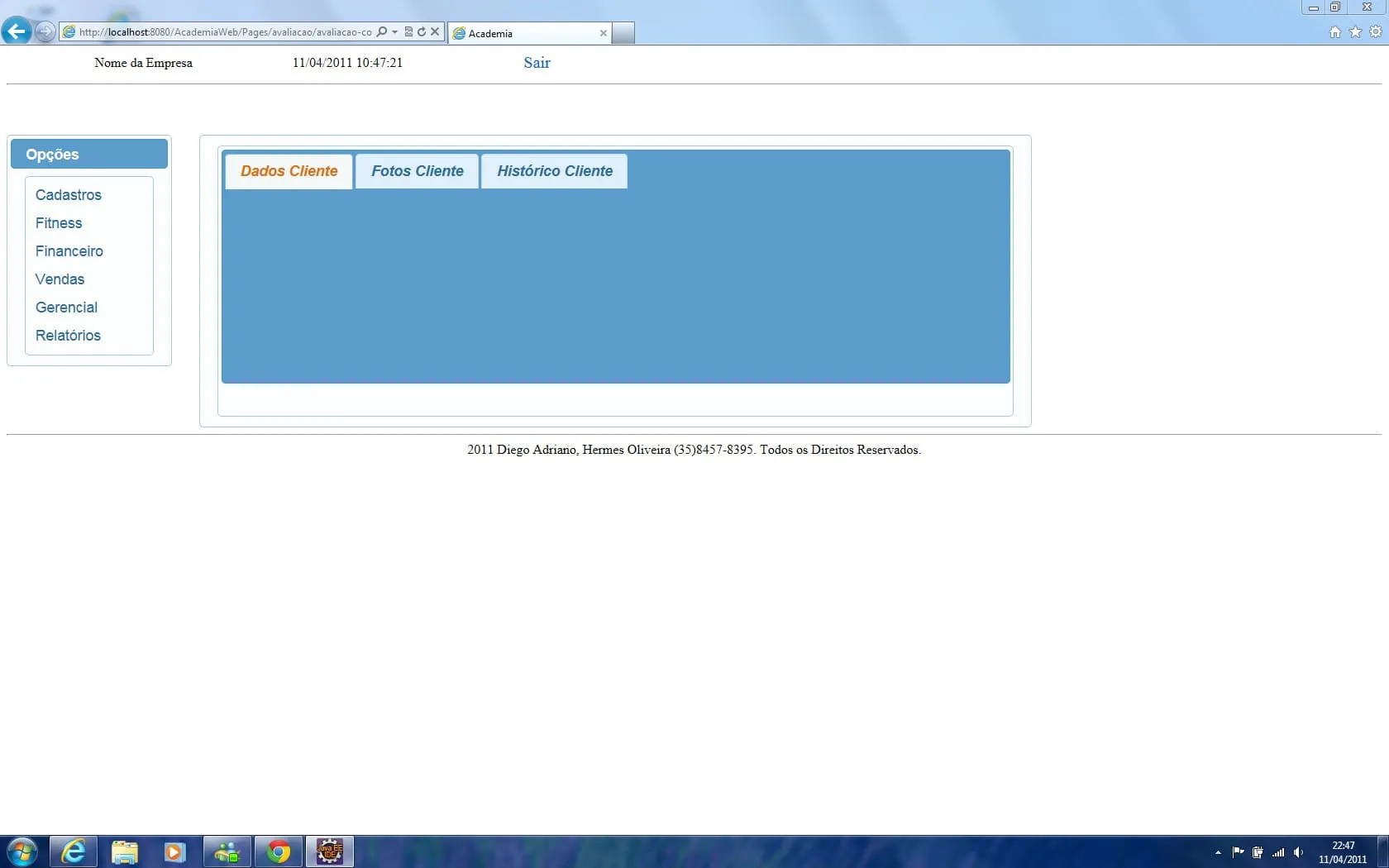Launch Google Chrome from the taskbar
The width and height of the screenshot is (1389, 868).
point(279,851)
